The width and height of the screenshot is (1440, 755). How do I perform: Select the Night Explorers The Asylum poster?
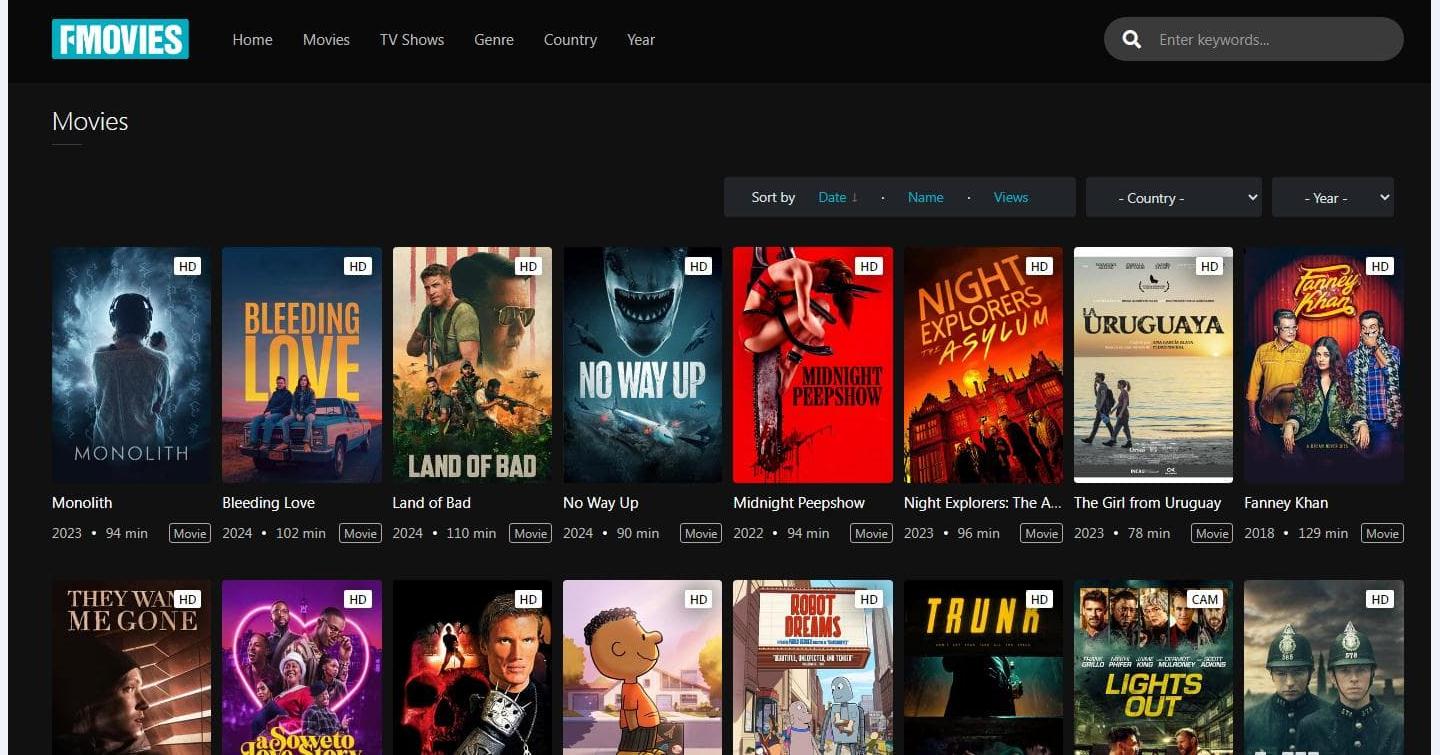pyautogui.click(x=983, y=365)
